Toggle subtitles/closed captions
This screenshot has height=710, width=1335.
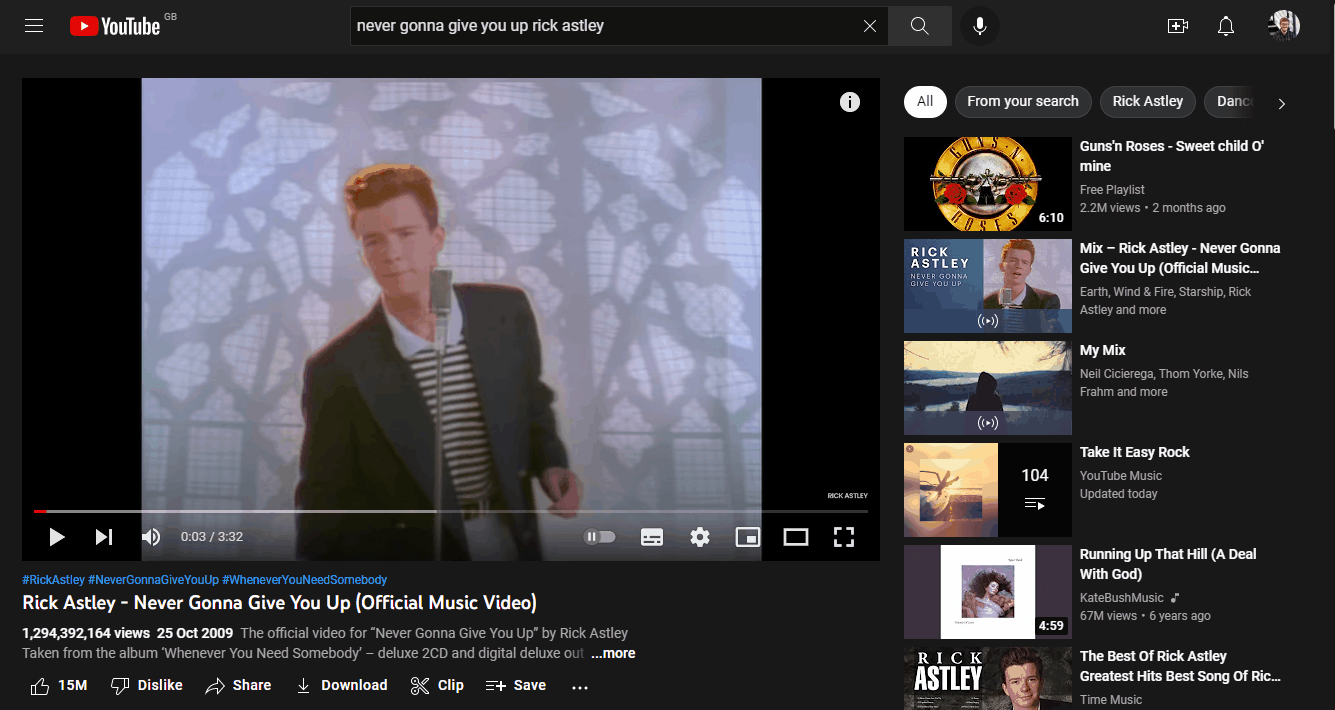652,537
